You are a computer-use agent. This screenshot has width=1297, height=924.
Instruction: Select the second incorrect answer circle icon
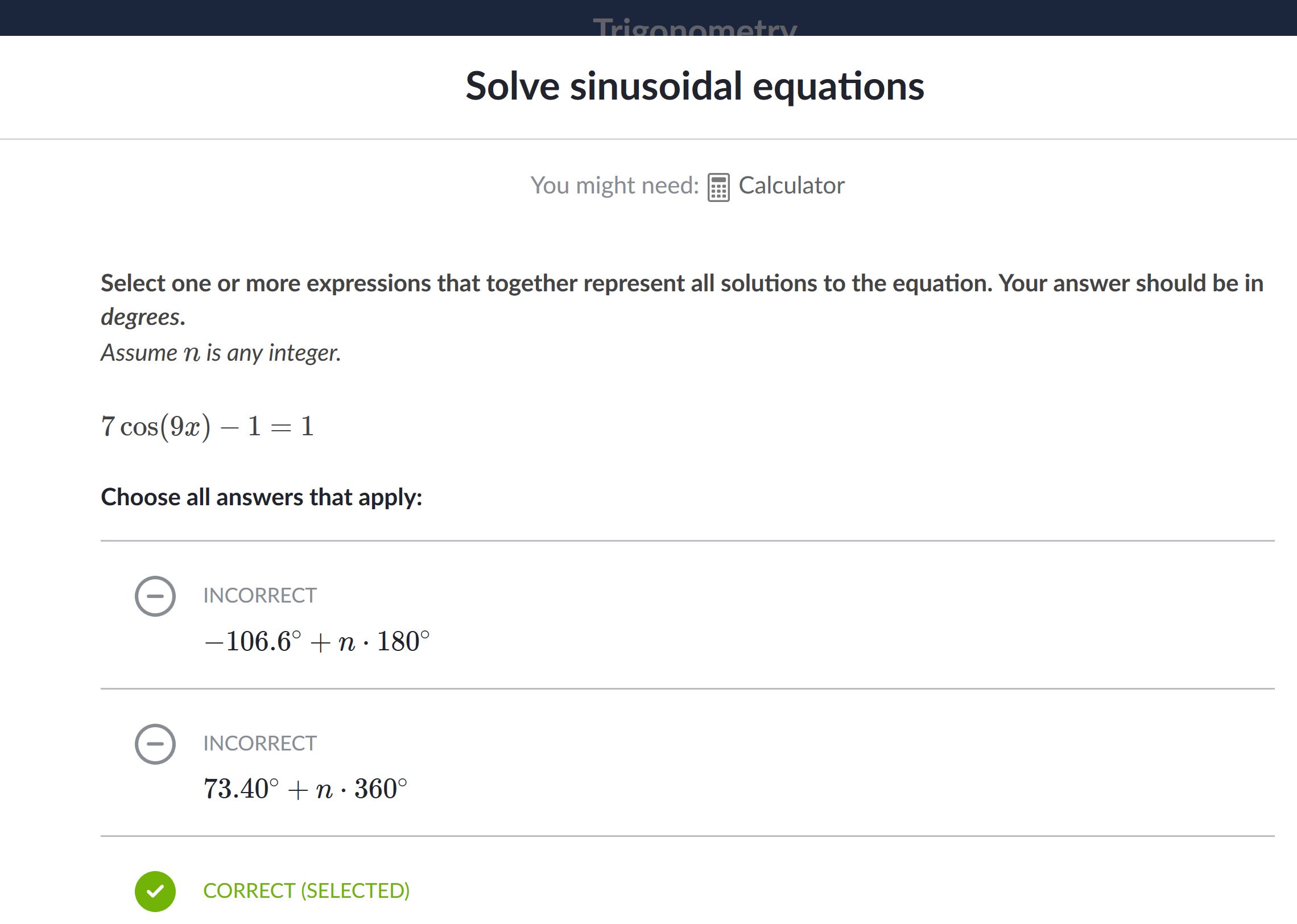155,744
